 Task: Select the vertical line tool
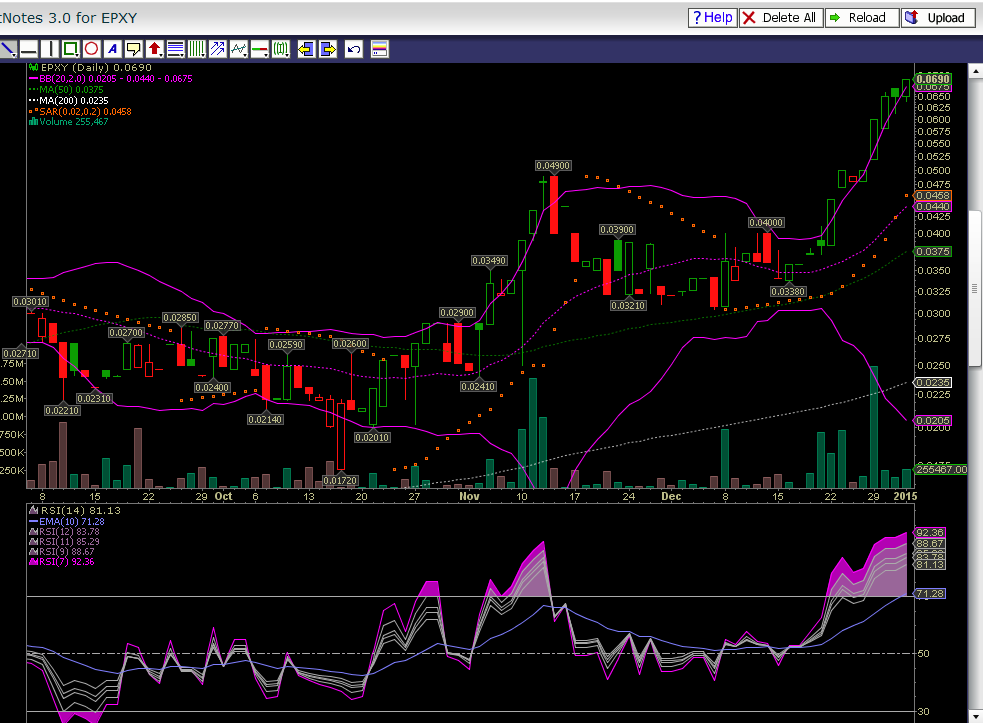point(50,49)
